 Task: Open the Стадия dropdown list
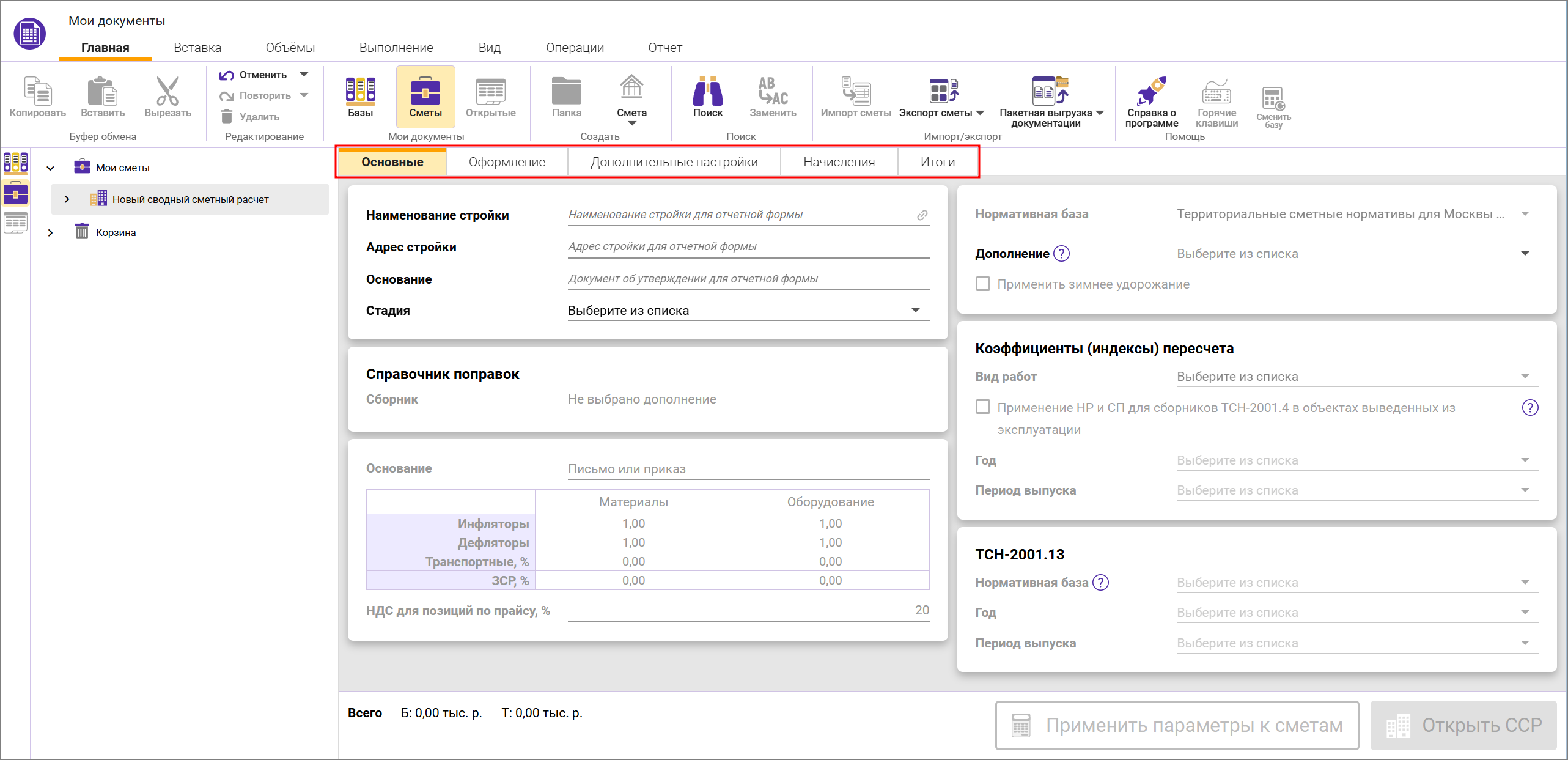915,311
